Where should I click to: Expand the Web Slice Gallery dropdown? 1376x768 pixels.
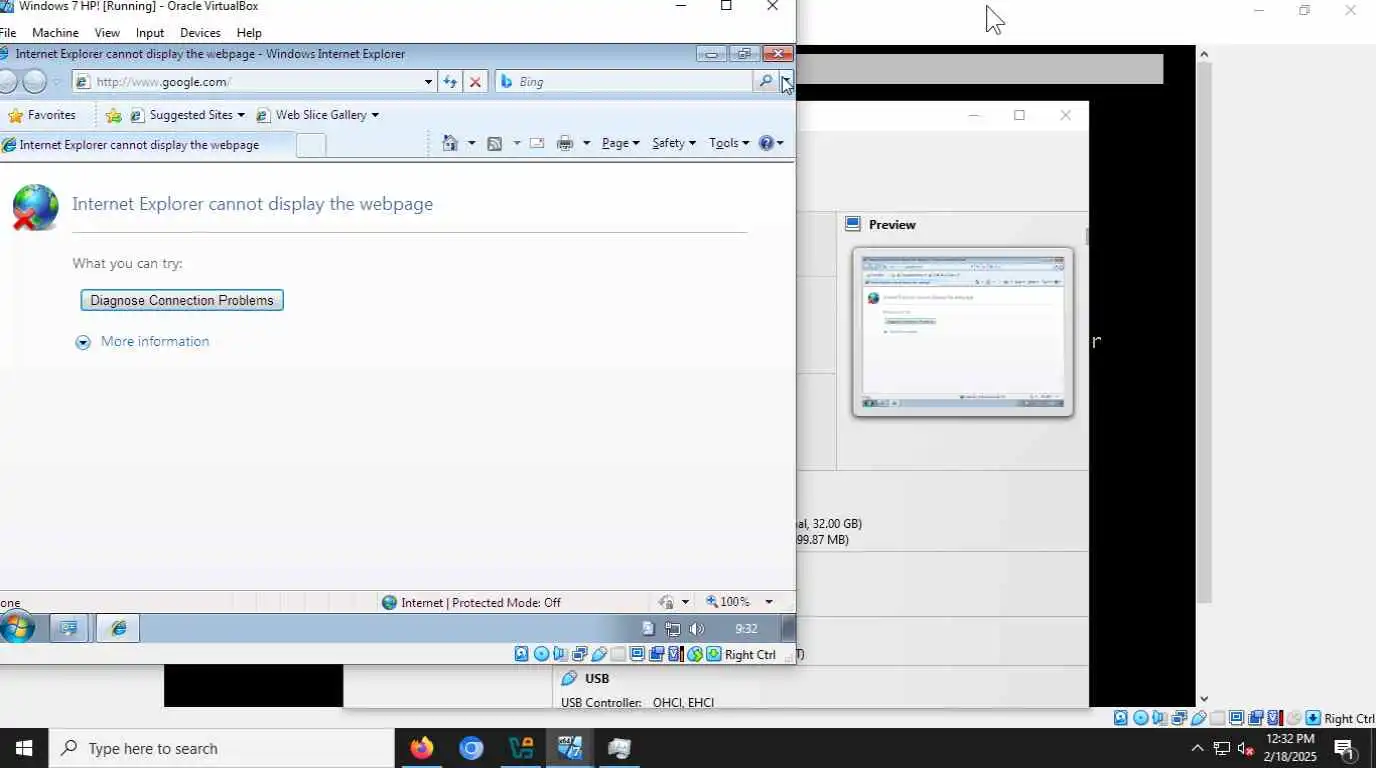[x=375, y=115]
